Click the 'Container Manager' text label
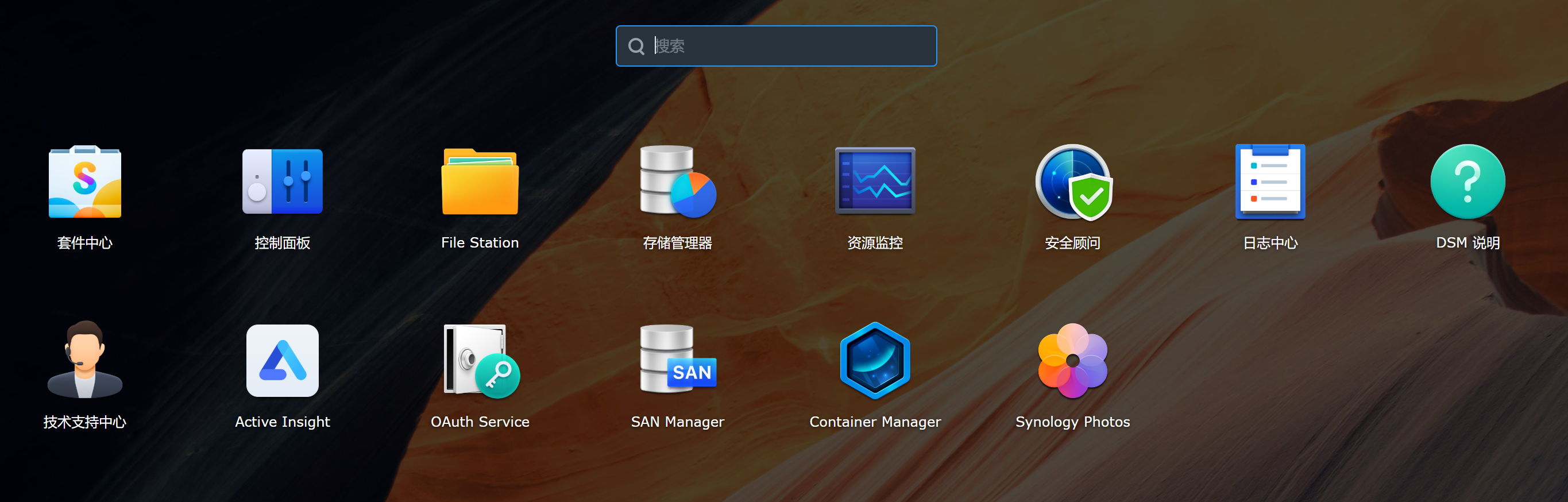The width and height of the screenshot is (1568, 502). [875, 422]
